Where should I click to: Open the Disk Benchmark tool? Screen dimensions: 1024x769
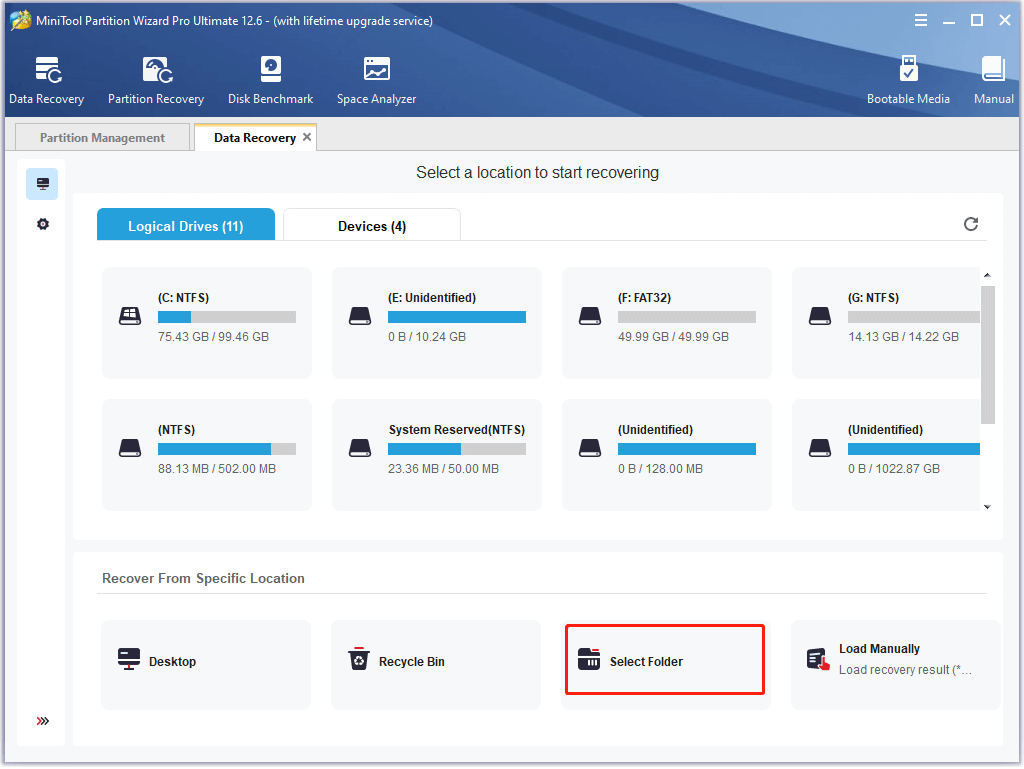click(x=270, y=80)
